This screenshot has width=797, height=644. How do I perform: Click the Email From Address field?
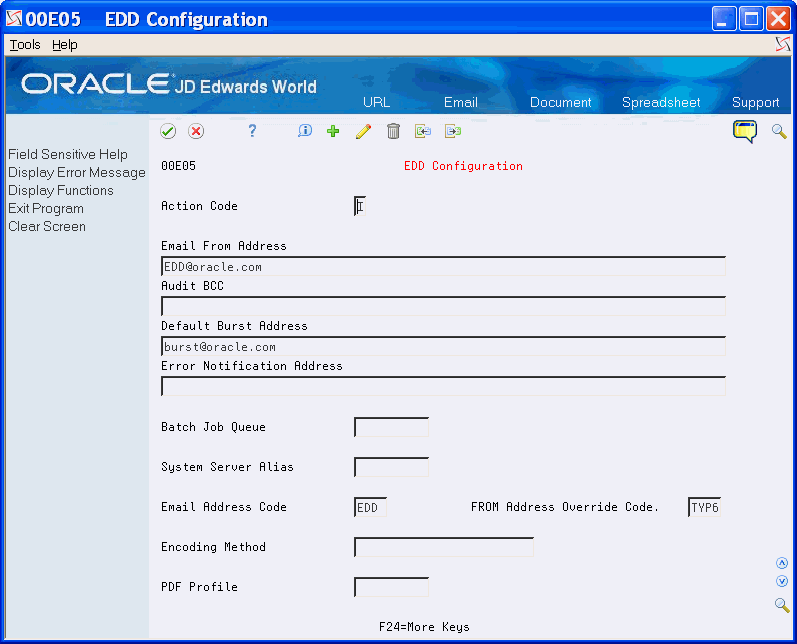(443, 266)
